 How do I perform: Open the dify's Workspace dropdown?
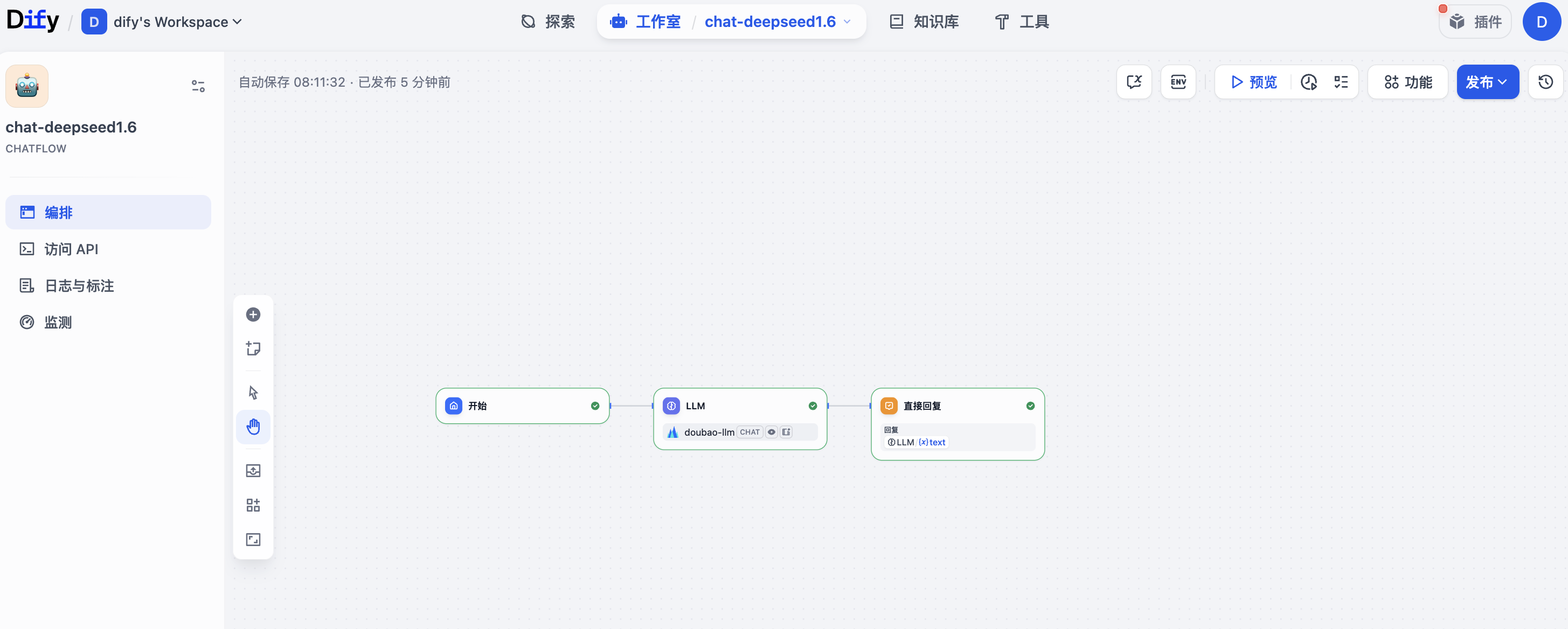(x=177, y=22)
